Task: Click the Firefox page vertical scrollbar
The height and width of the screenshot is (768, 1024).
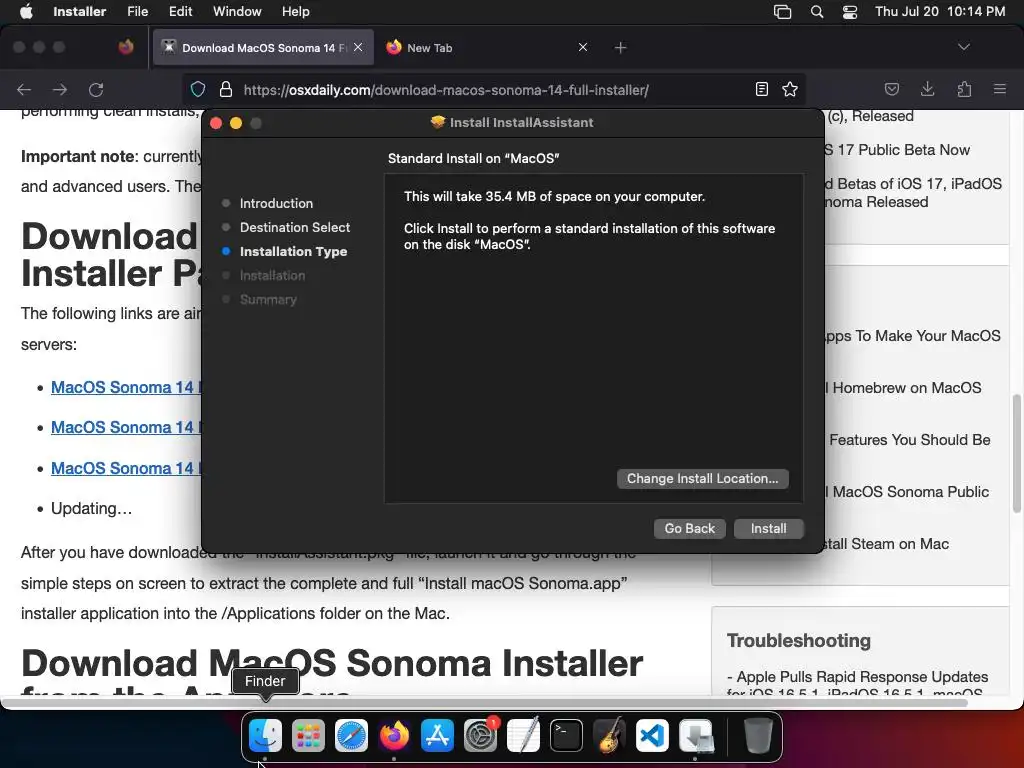Action: pyautogui.click(x=1017, y=454)
